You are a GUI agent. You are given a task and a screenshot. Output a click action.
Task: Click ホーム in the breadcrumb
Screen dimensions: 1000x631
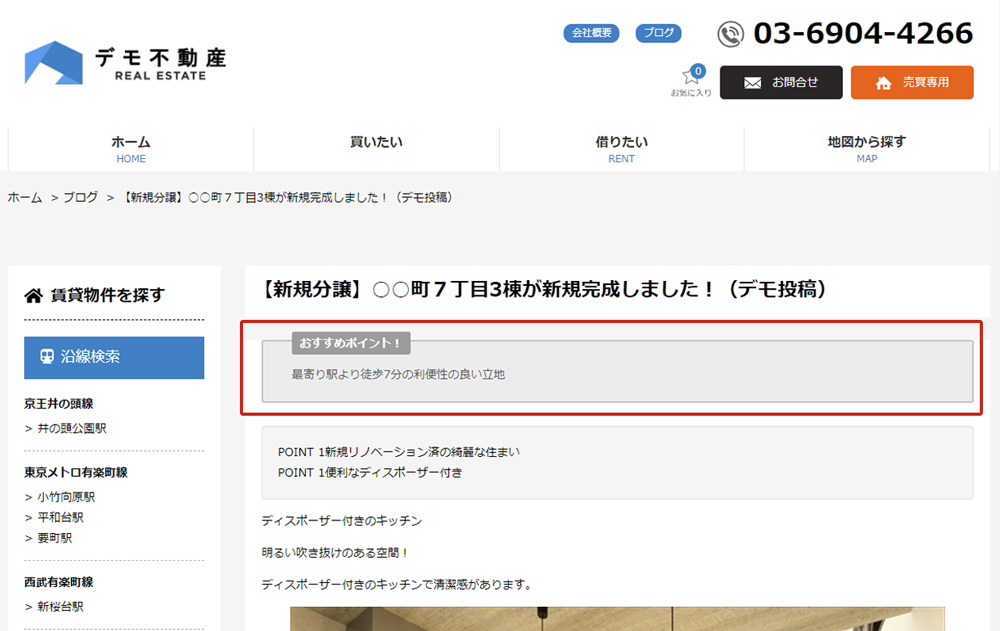(25, 197)
